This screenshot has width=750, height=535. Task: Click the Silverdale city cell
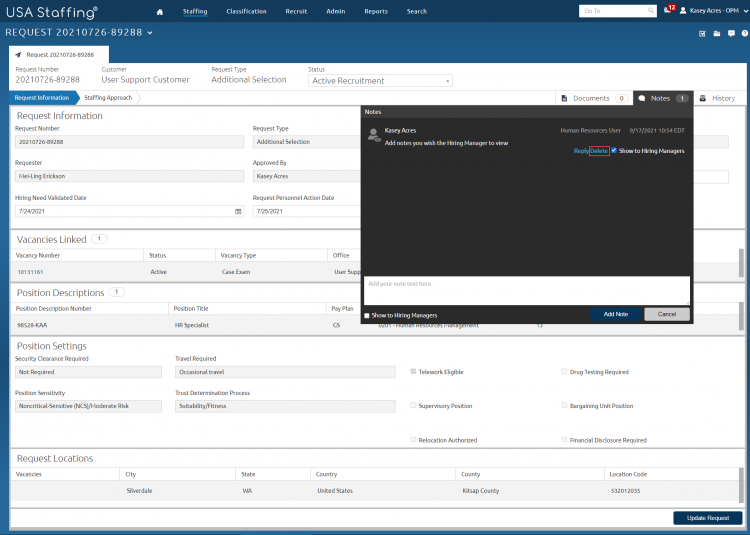point(139,491)
